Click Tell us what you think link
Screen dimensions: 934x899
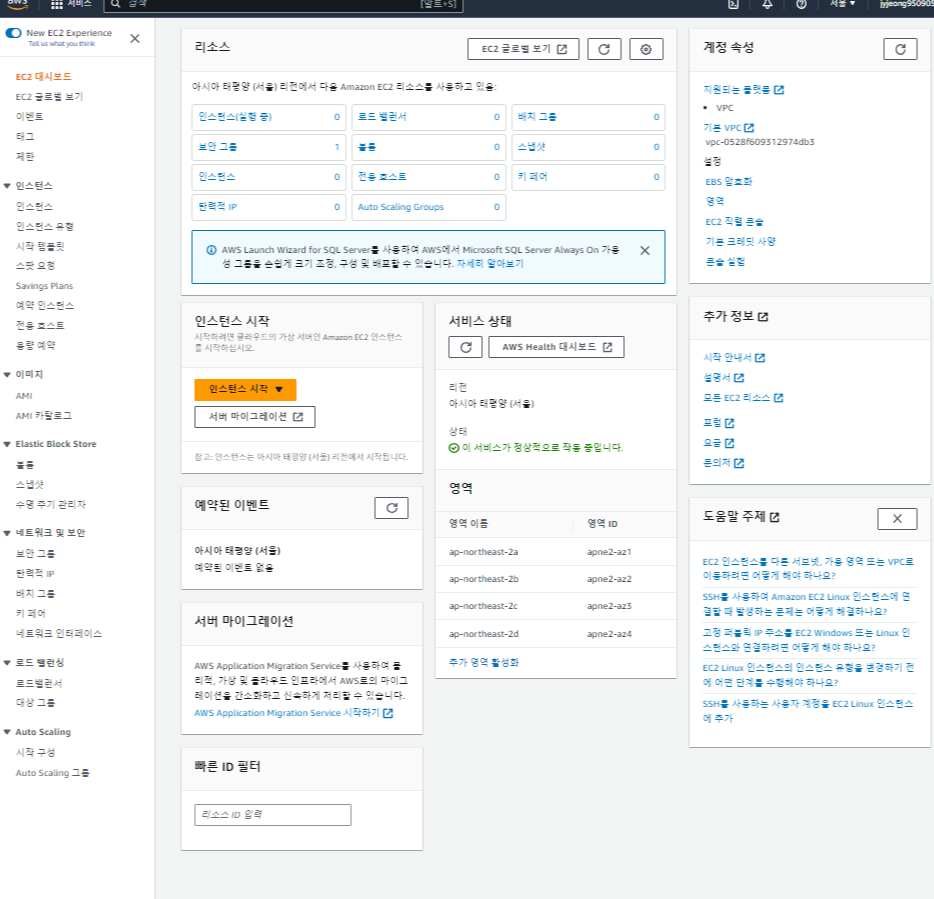62,43
